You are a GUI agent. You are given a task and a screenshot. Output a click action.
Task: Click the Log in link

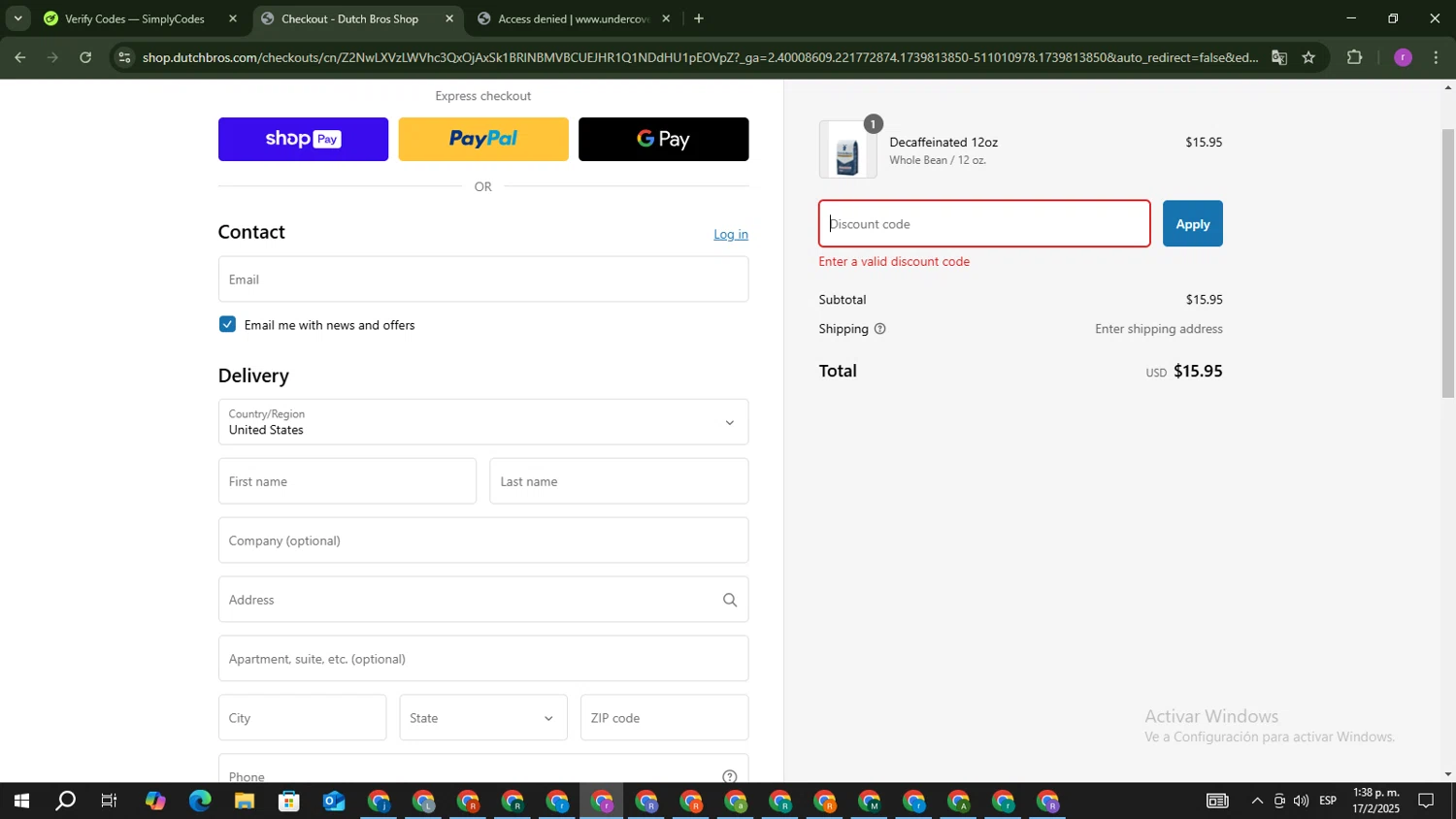[x=731, y=234]
